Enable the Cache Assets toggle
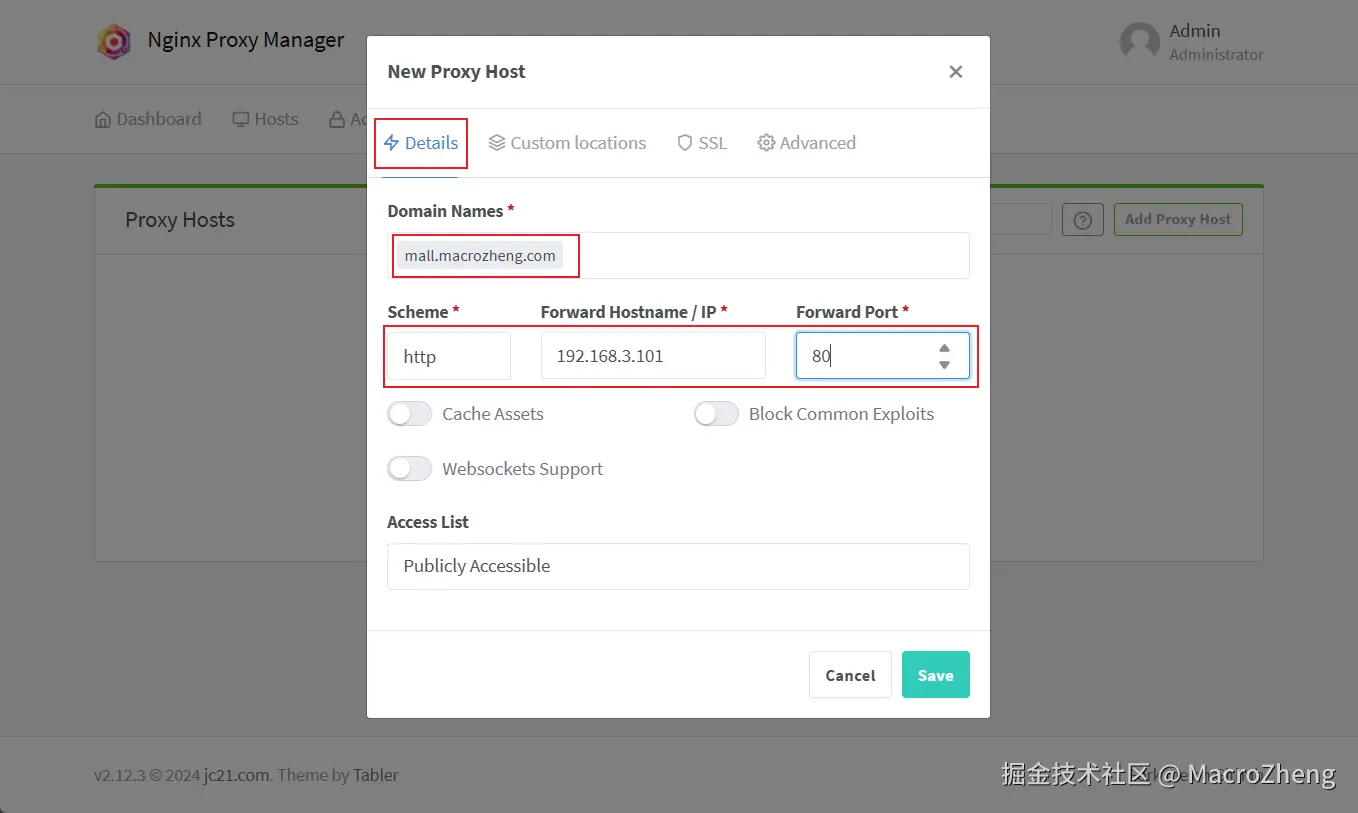Screen dimensions: 1358x813 click(410, 414)
